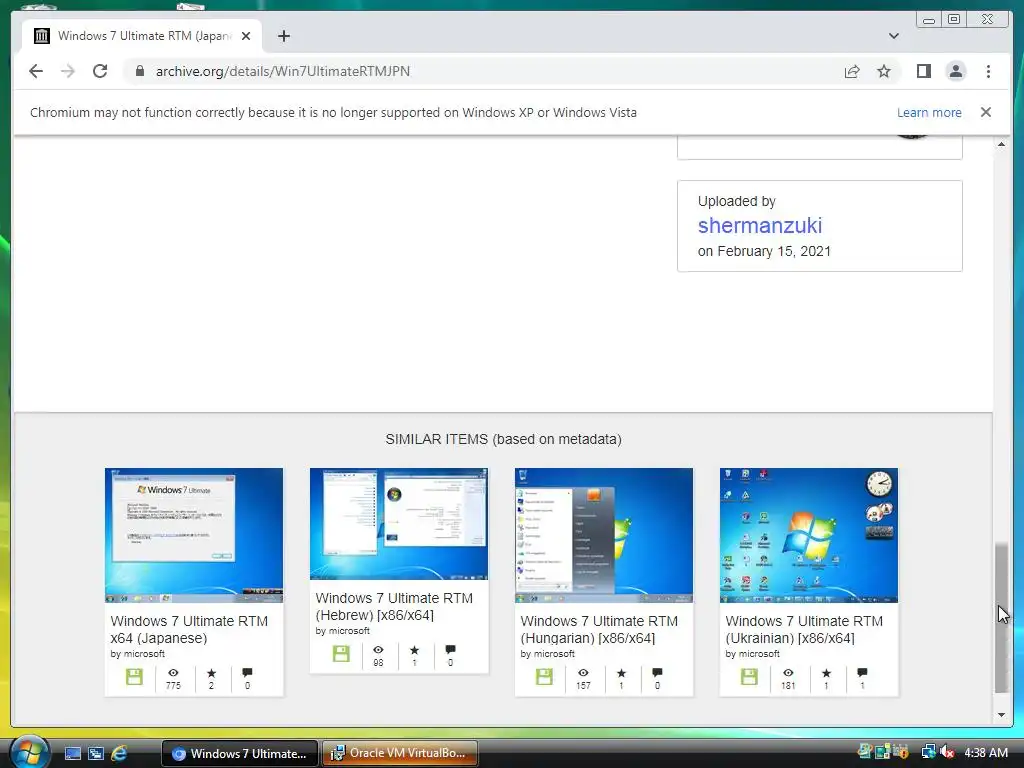Click views eye icon on Ukrainian card
The height and width of the screenshot is (768, 1024).
point(788,673)
